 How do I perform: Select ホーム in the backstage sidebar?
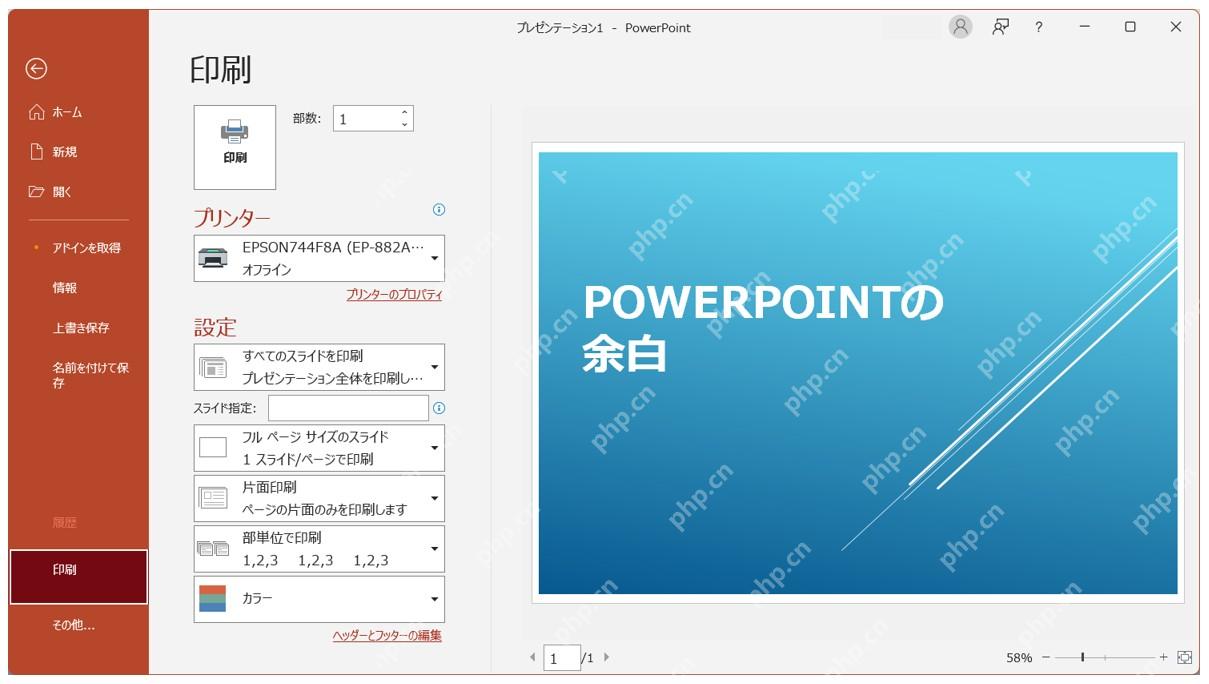point(67,112)
